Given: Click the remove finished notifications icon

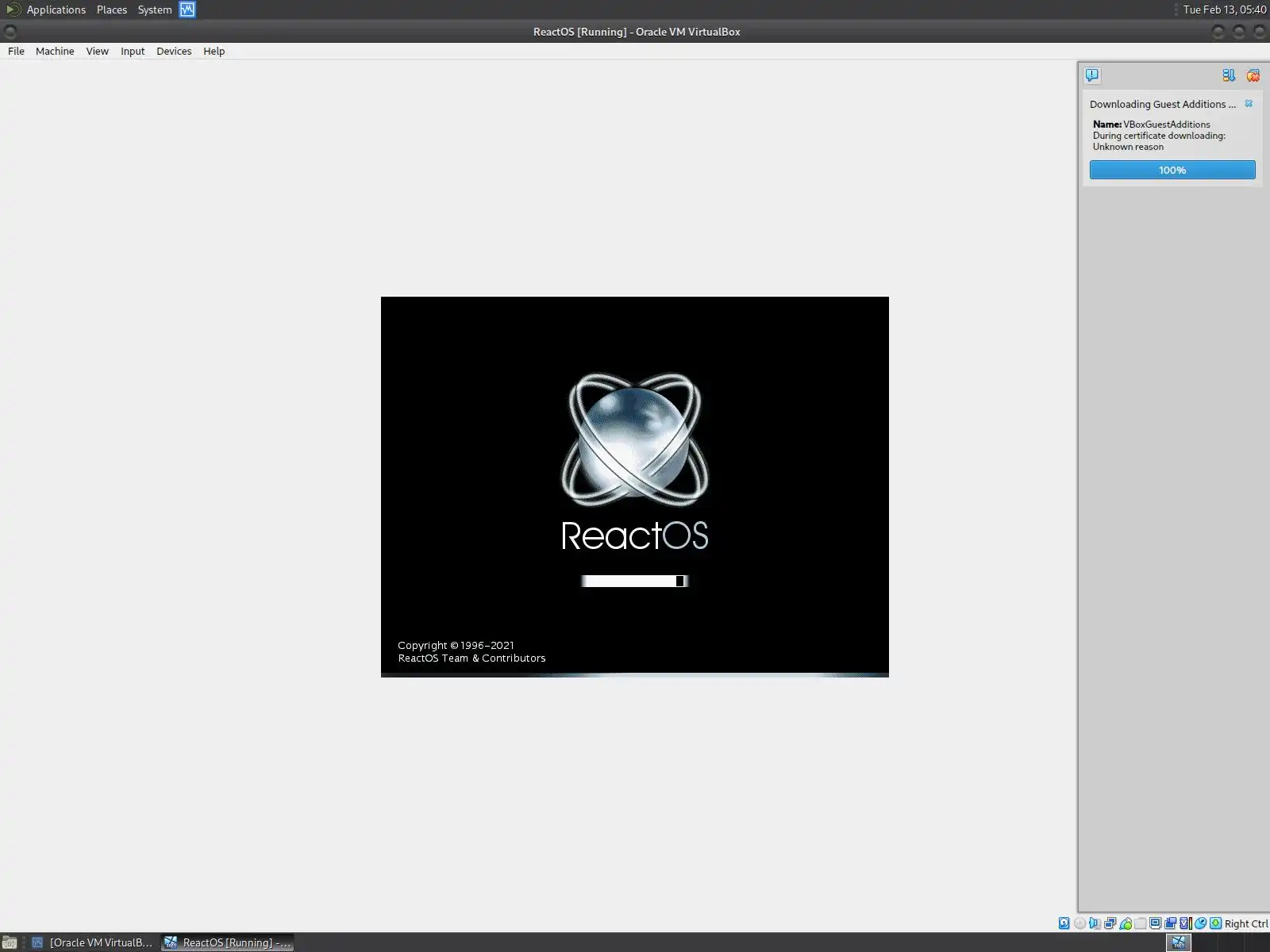Looking at the screenshot, I should [x=1253, y=75].
